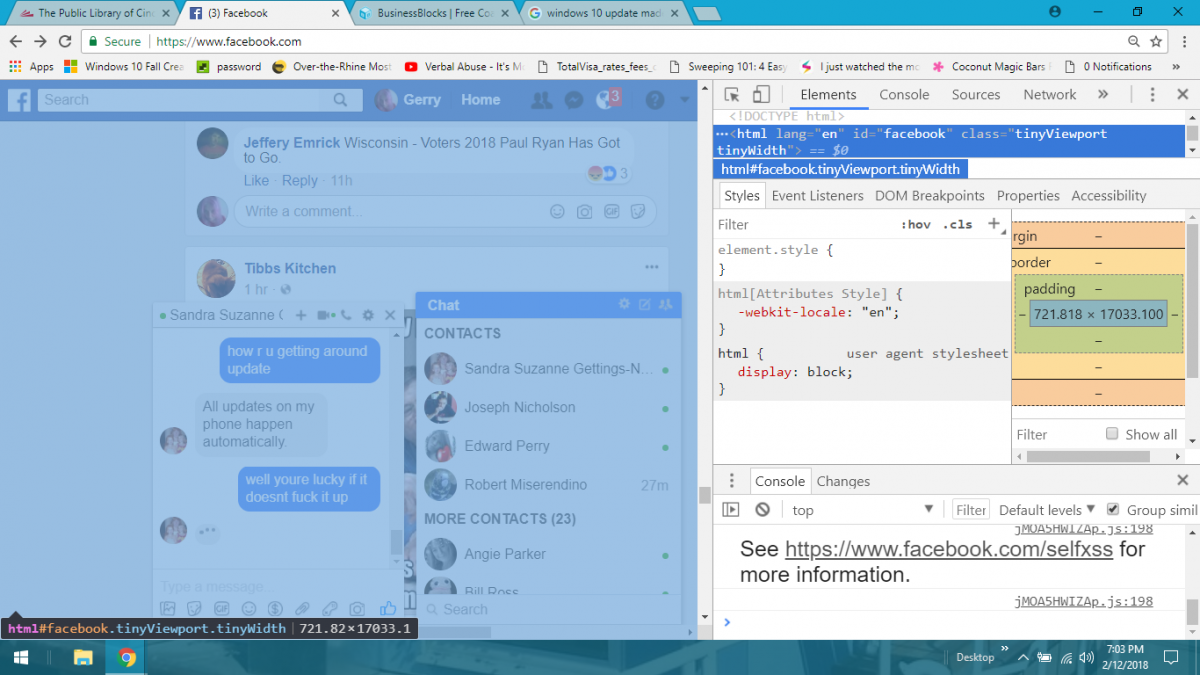
Task: Activate the DevTools element inspector tool
Action: tap(732, 95)
